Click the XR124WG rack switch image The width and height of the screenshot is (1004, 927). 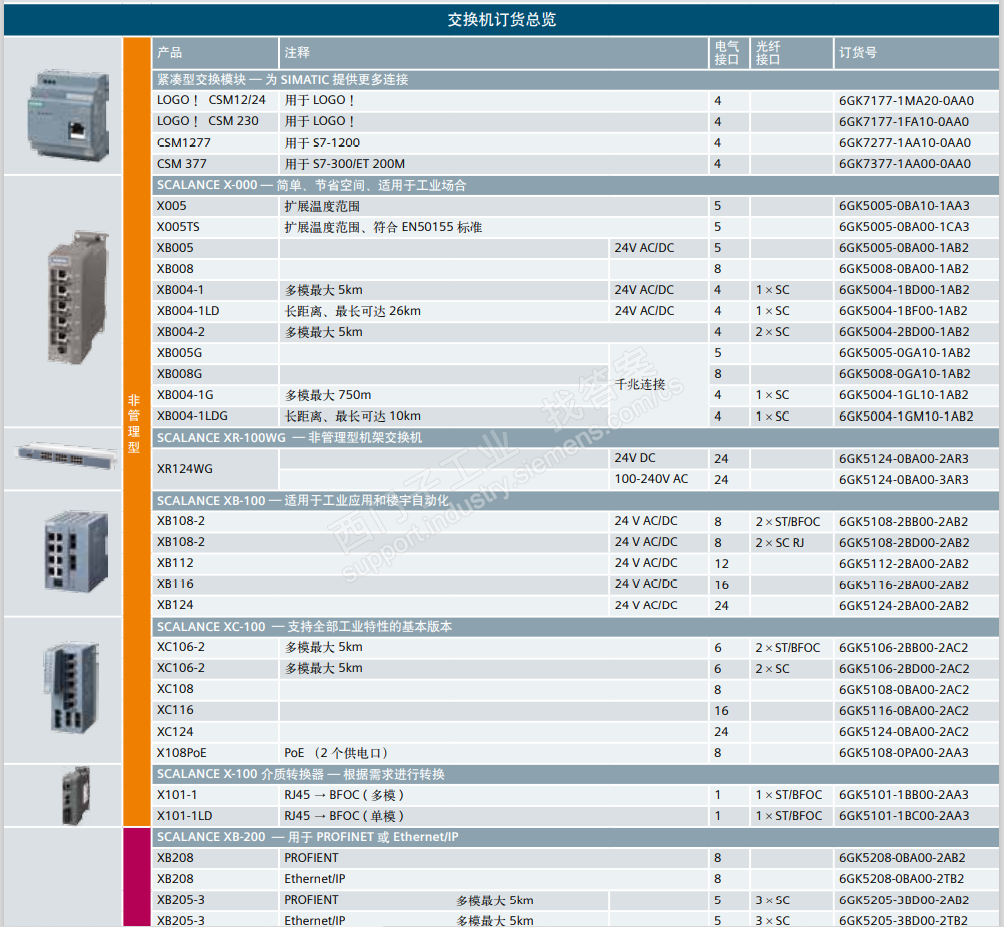[66, 456]
